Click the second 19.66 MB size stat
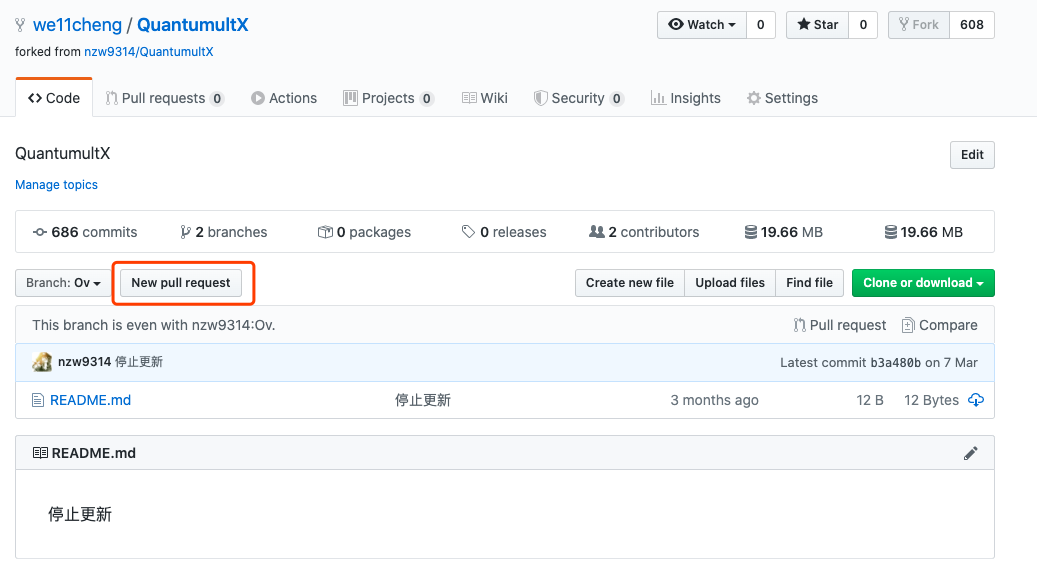 pyautogui.click(x=924, y=232)
